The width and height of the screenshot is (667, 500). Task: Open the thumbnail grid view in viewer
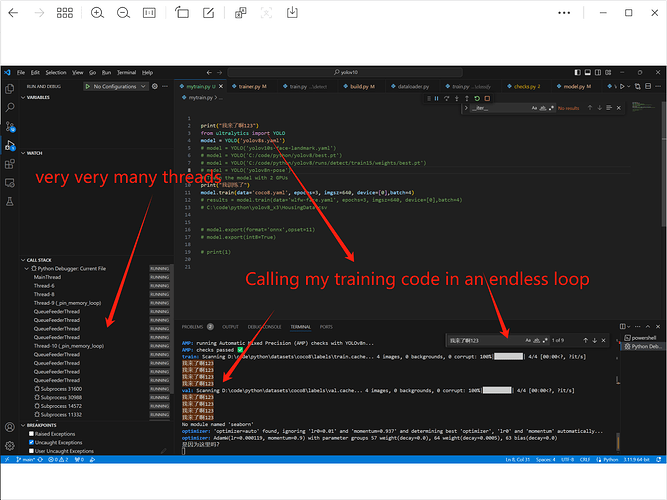pos(65,13)
